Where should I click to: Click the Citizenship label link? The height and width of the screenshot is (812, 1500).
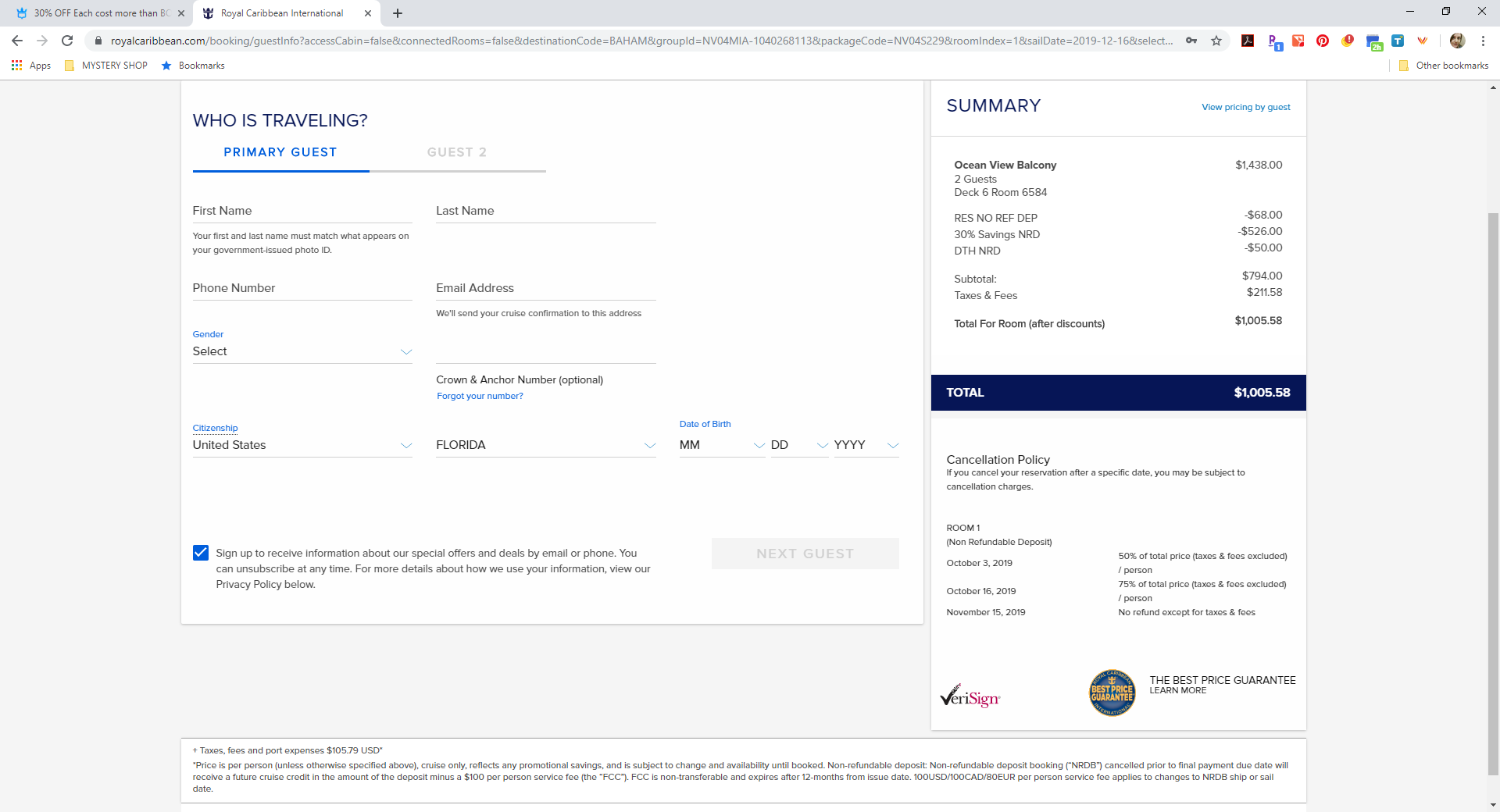click(215, 428)
